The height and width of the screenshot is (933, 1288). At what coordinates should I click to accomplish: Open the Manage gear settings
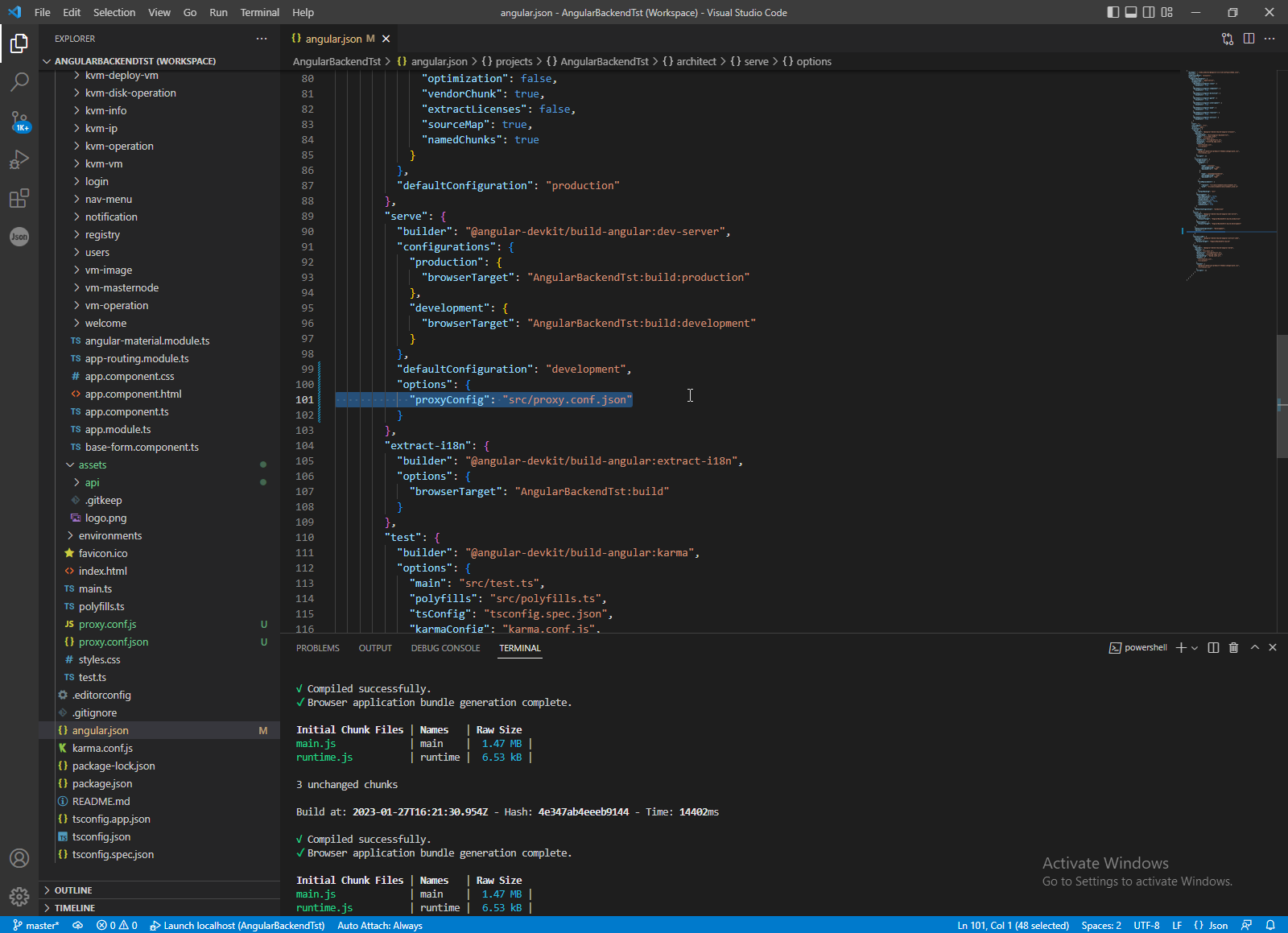[19, 896]
